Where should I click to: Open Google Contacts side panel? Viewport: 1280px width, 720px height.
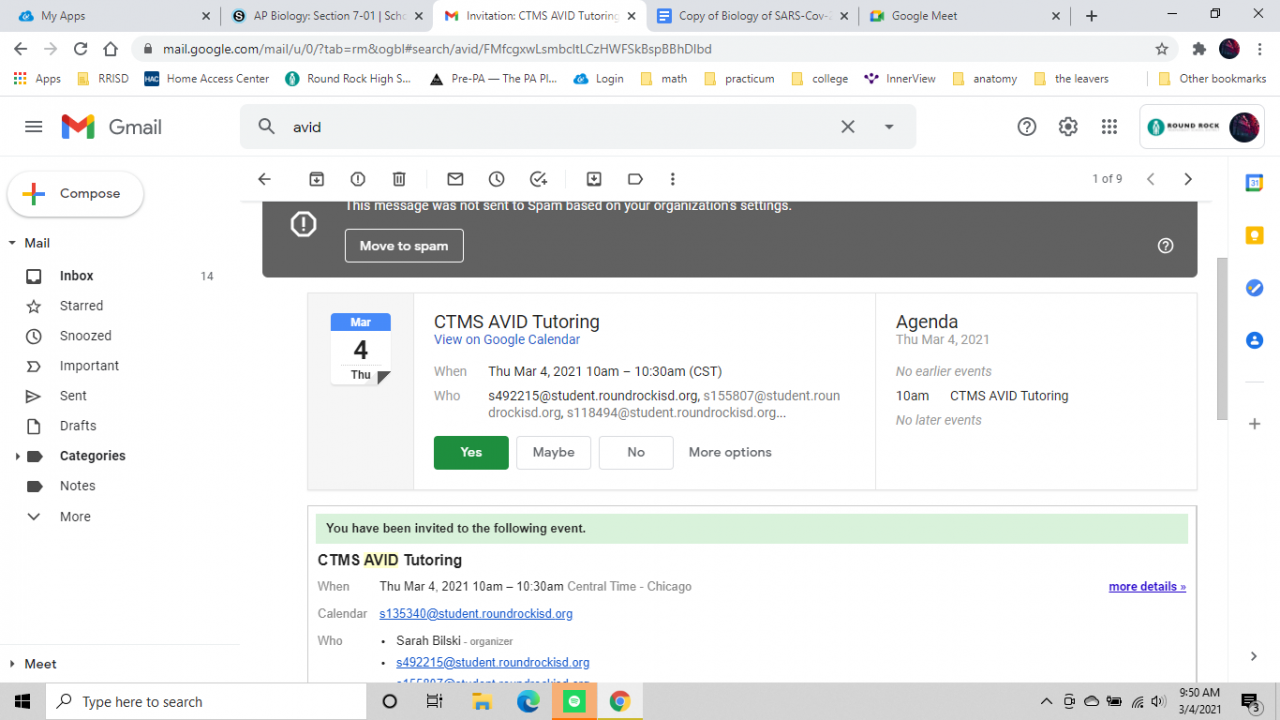(1254, 340)
